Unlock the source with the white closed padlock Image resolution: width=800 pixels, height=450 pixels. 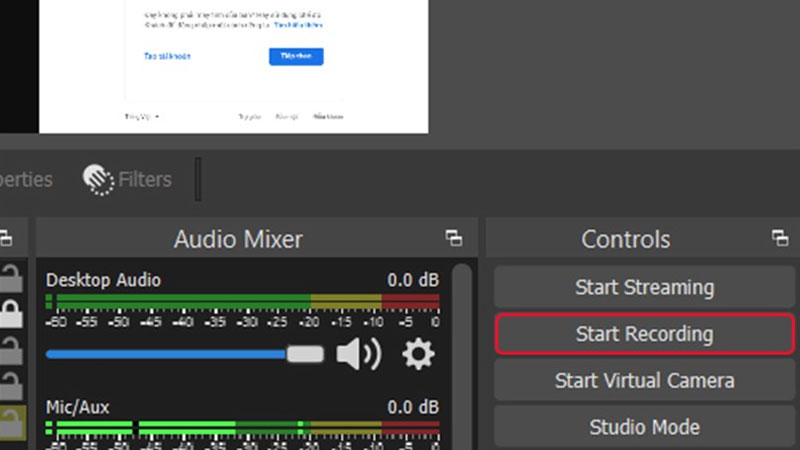pyautogui.click(x=11, y=311)
